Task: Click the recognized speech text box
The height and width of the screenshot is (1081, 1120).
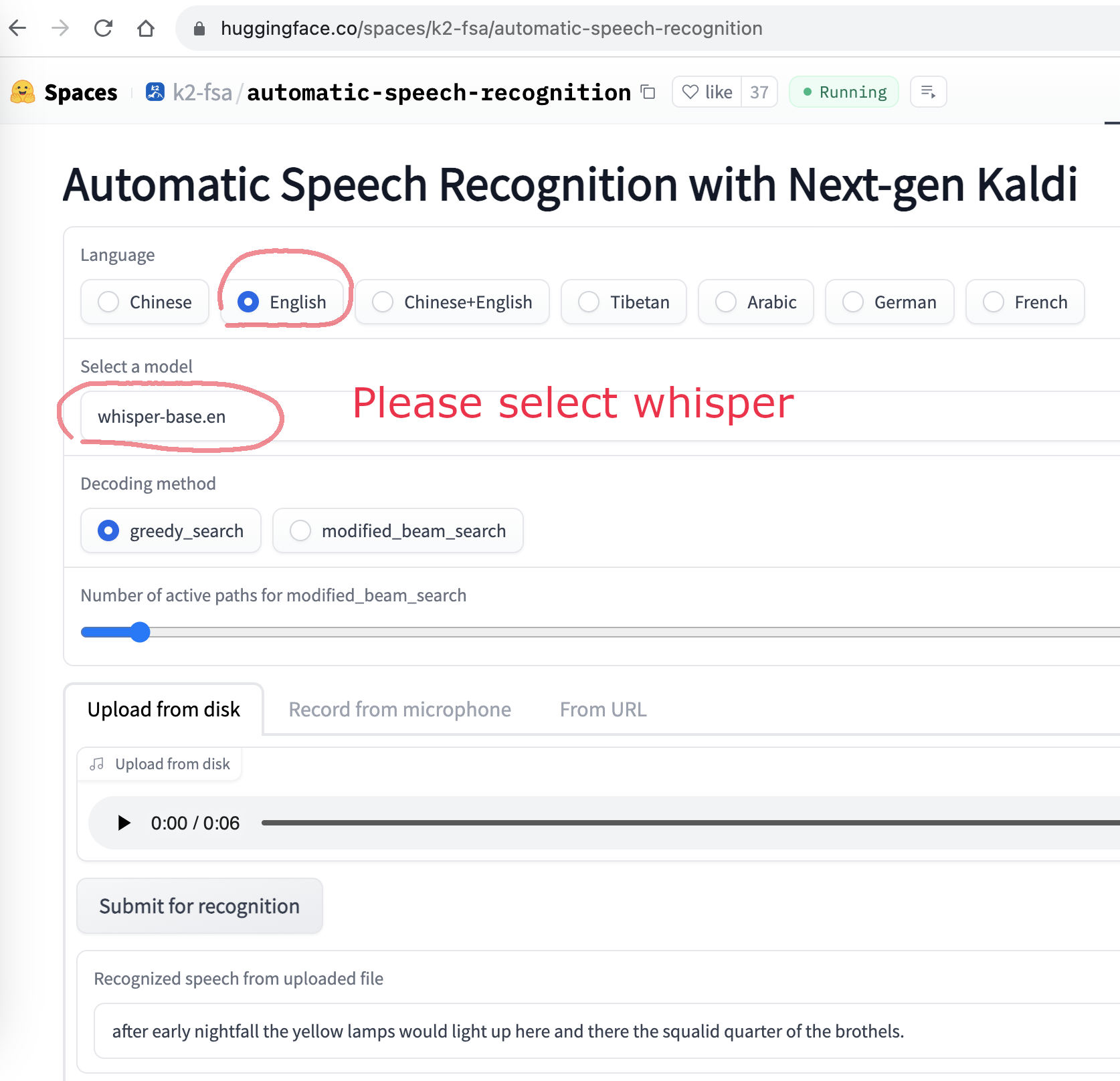Action: pos(607,1031)
